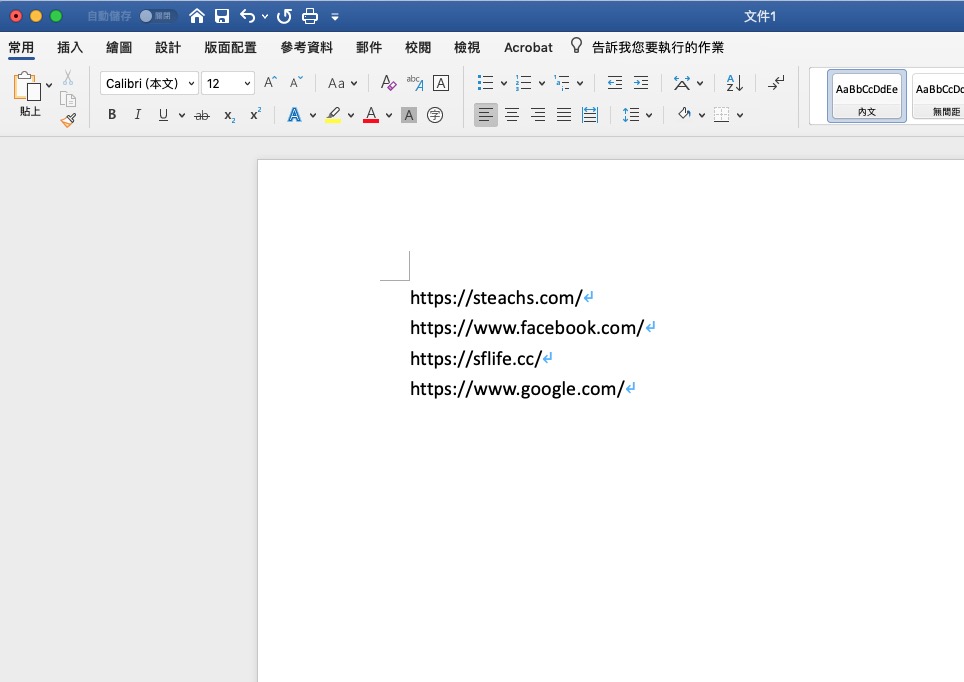Click 告訴我您要執行的作業 search box

657,47
